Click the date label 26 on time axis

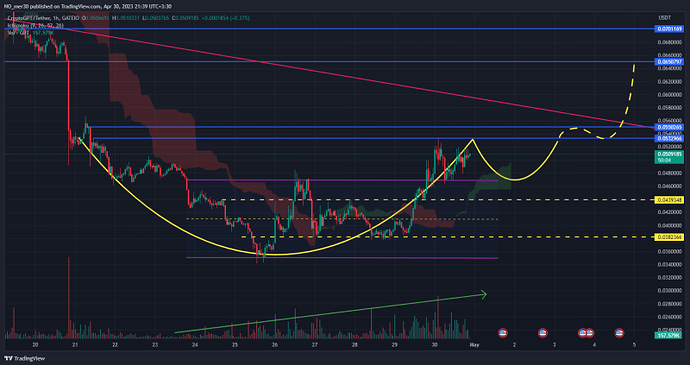[x=275, y=345]
